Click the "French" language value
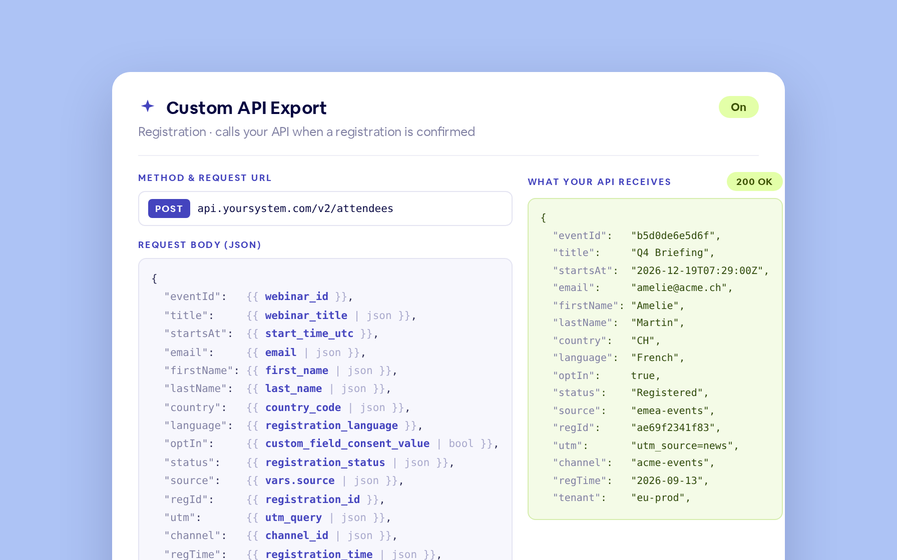The width and height of the screenshot is (897, 560). pos(657,358)
